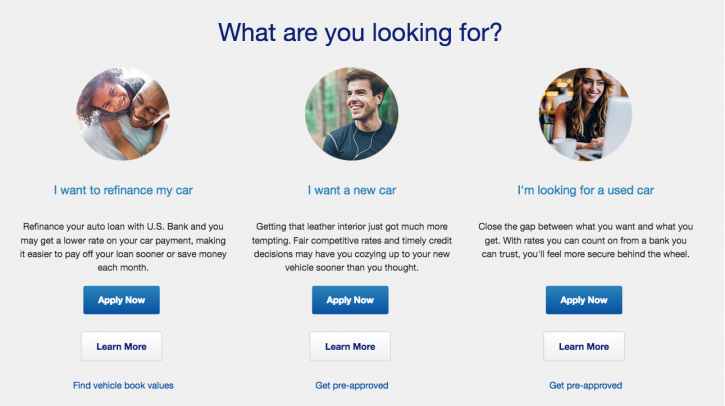Click the father and daughter refinance photo
725x406 pixels.
123,114
